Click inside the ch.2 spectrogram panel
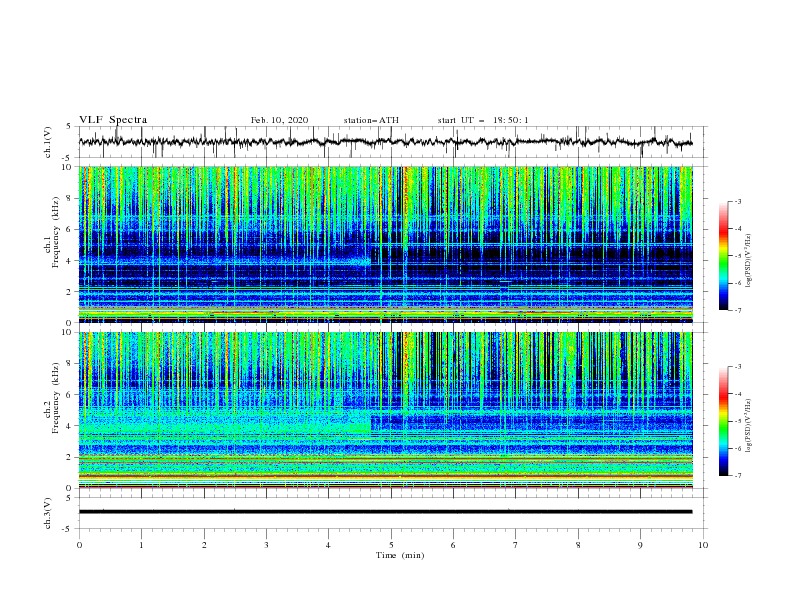Screen dimensions: 792x612 point(386,410)
